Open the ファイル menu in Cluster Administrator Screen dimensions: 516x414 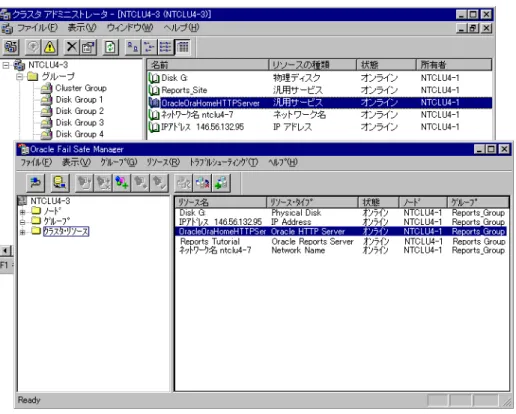pos(37,28)
